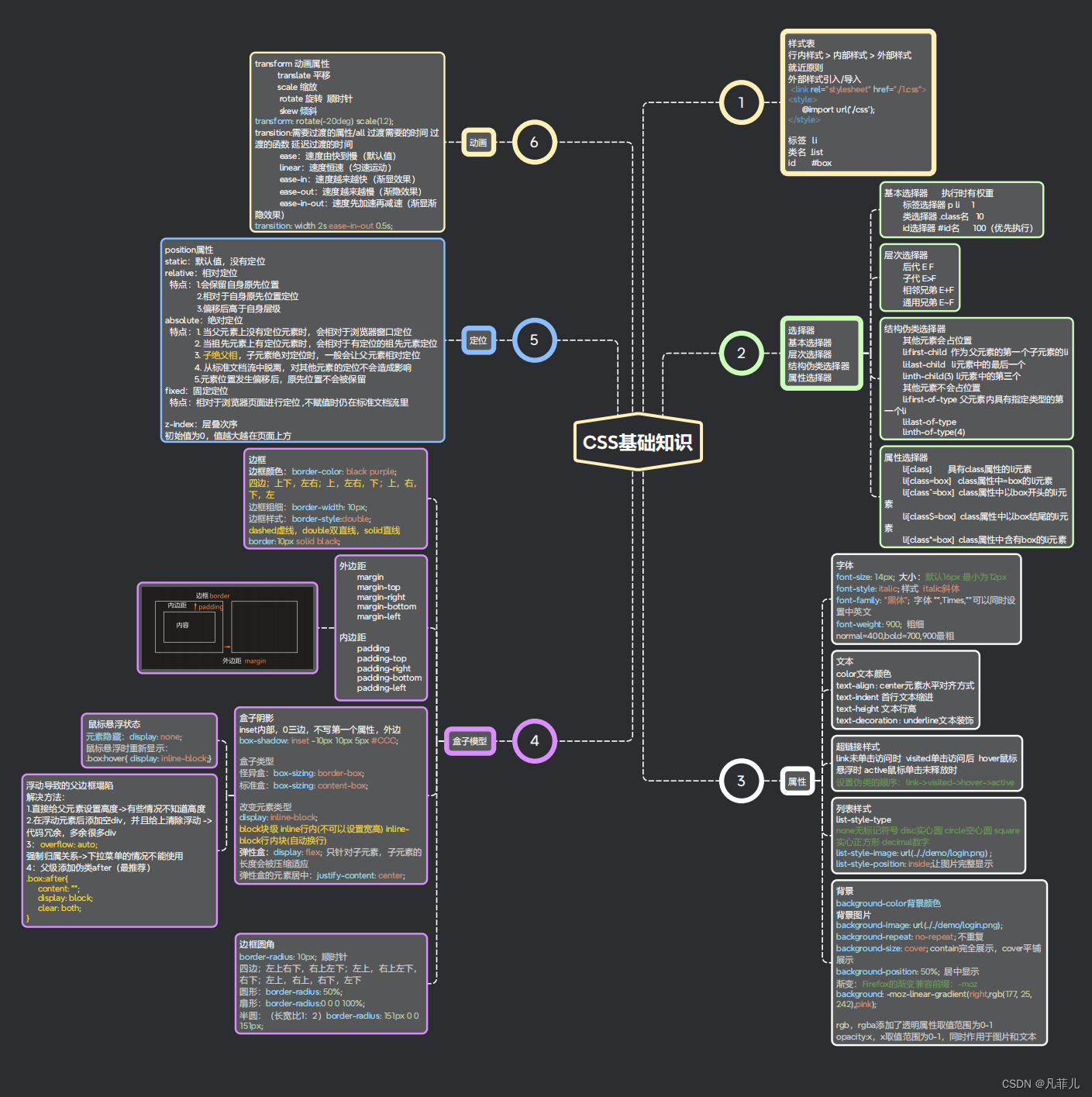Select the 浮动导致的父边框塌陷 note box
The image size is (1092, 1097).
(119, 850)
